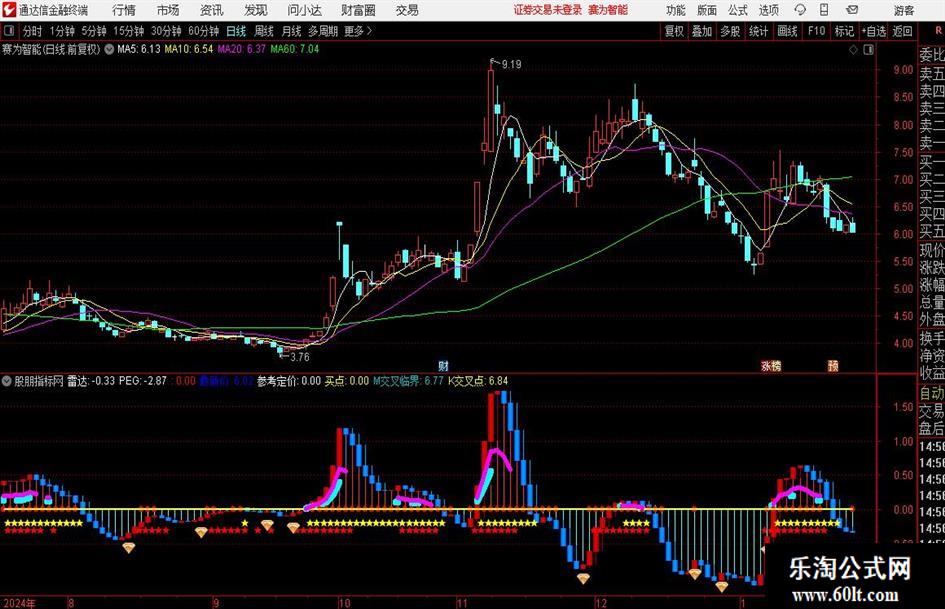Expand the 更多 period options
945x609 pixels.
point(359,31)
